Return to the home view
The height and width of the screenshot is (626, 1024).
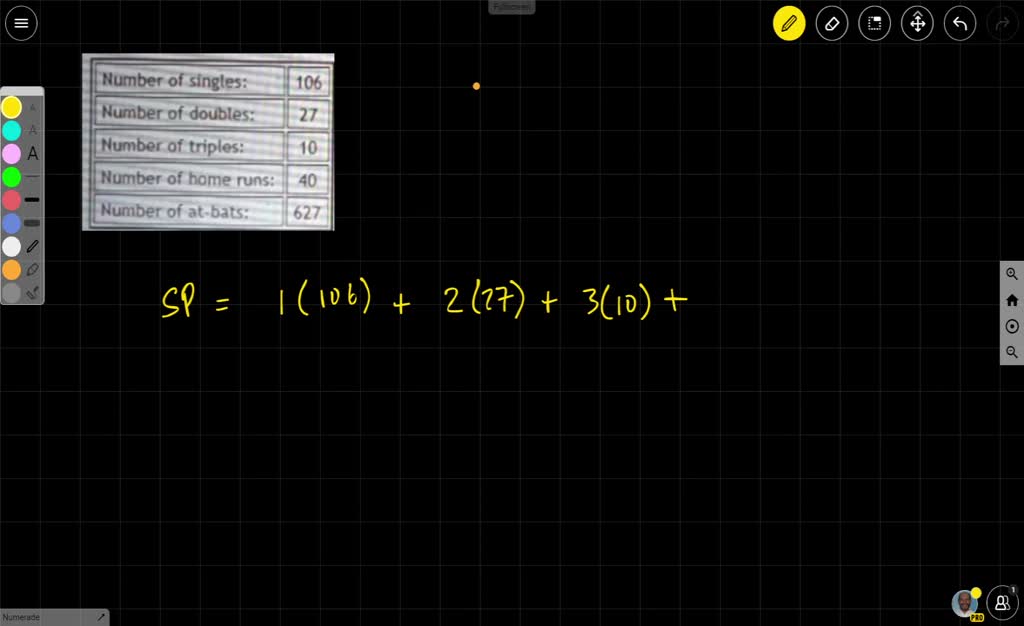pos(1012,300)
